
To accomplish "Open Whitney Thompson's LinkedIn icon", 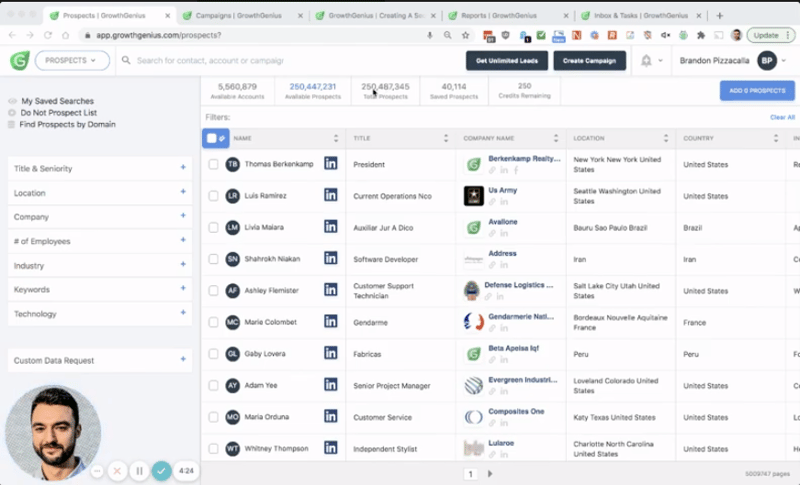I will coord(331,448).
